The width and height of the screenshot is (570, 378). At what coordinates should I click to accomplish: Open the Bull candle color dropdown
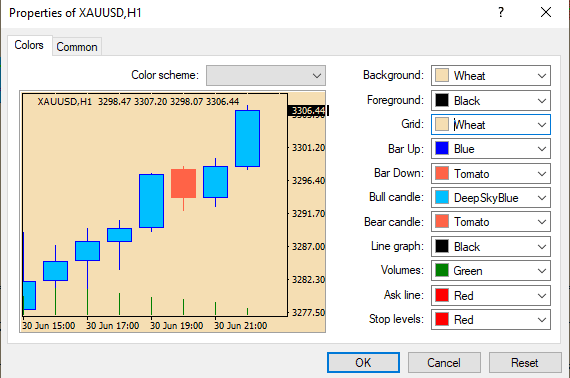pos(491,197)
